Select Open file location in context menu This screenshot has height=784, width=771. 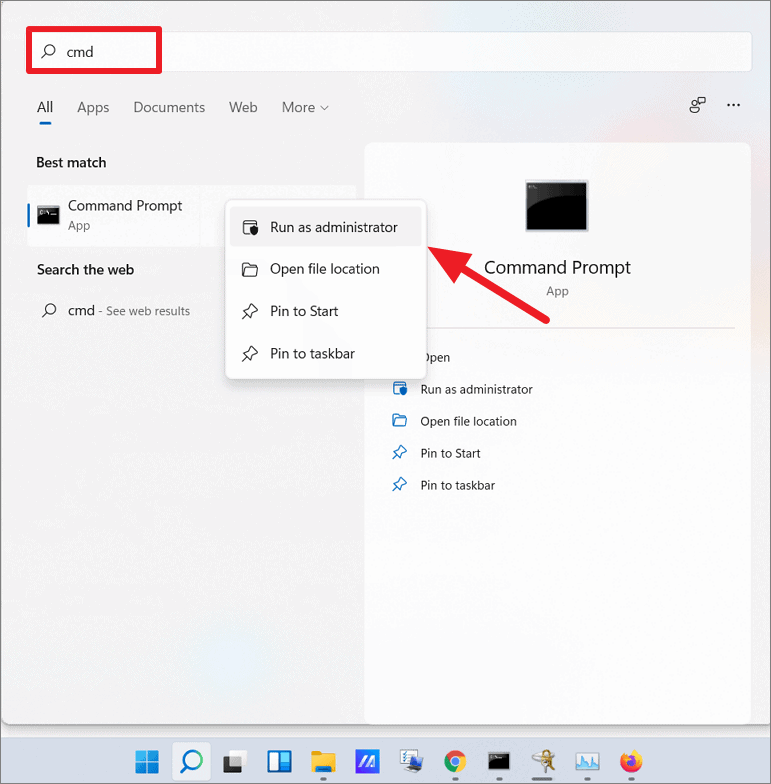coord(326,269)
